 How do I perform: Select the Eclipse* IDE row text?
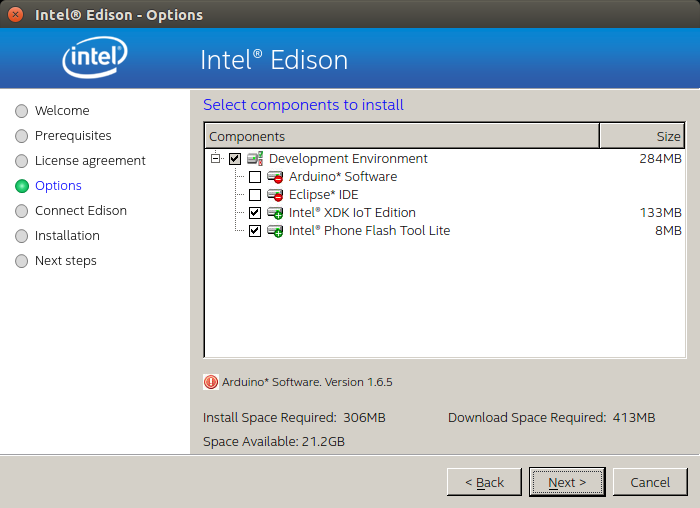[x=324, y=195]
